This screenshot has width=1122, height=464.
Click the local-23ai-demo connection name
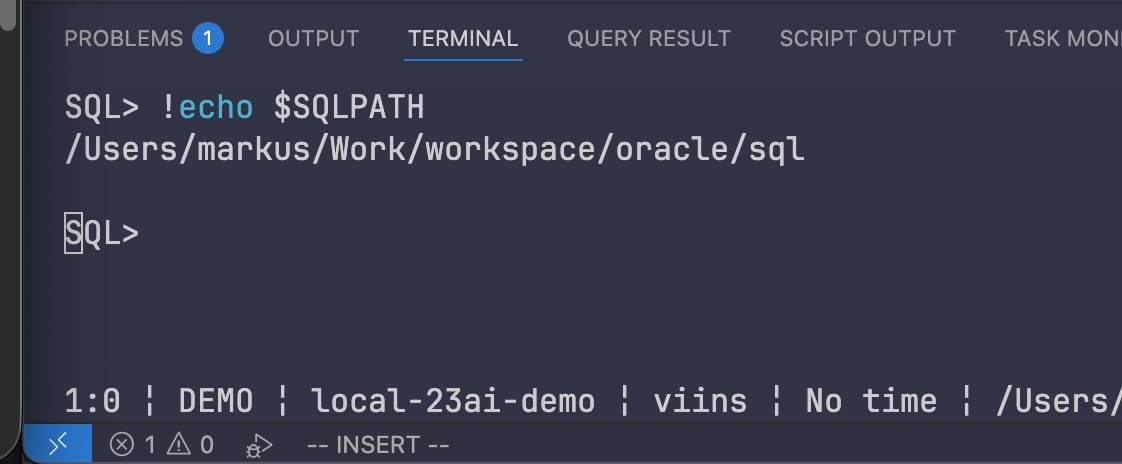click(x=453, y=402)
